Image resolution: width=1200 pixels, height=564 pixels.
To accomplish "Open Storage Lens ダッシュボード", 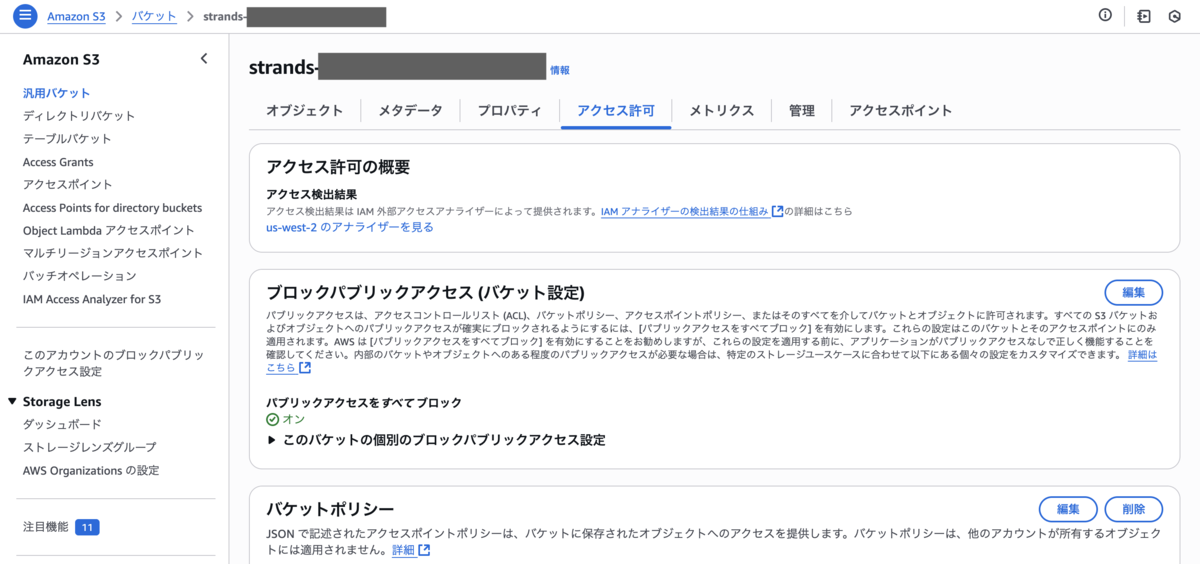I will tap(62, 425).
